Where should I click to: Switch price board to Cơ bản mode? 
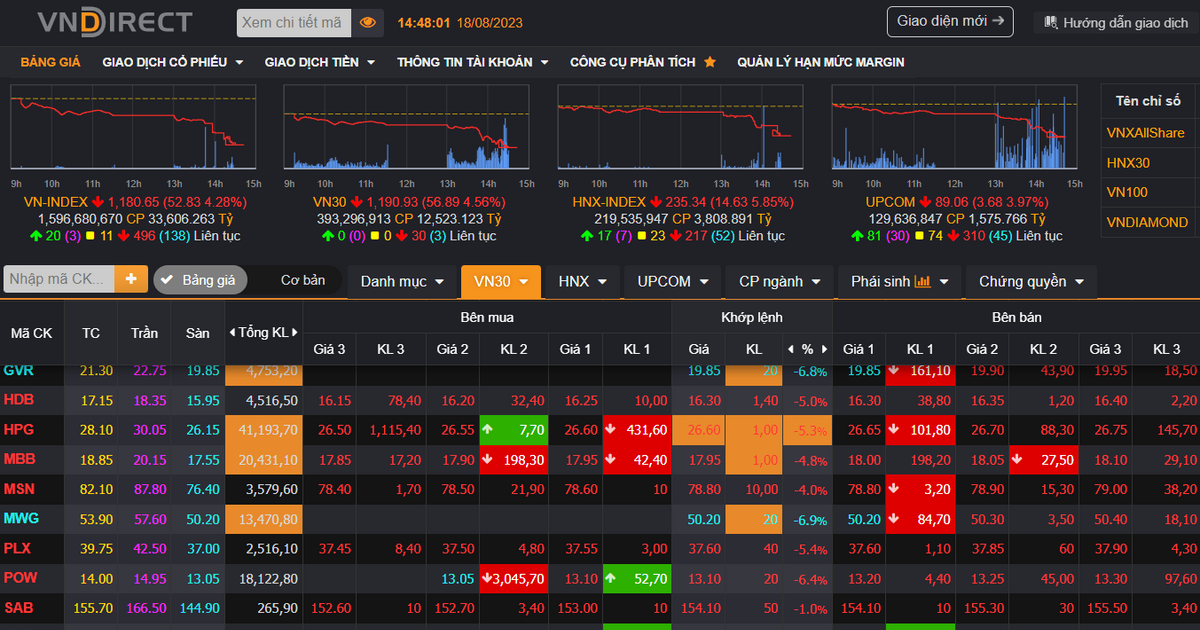[302, 280]
